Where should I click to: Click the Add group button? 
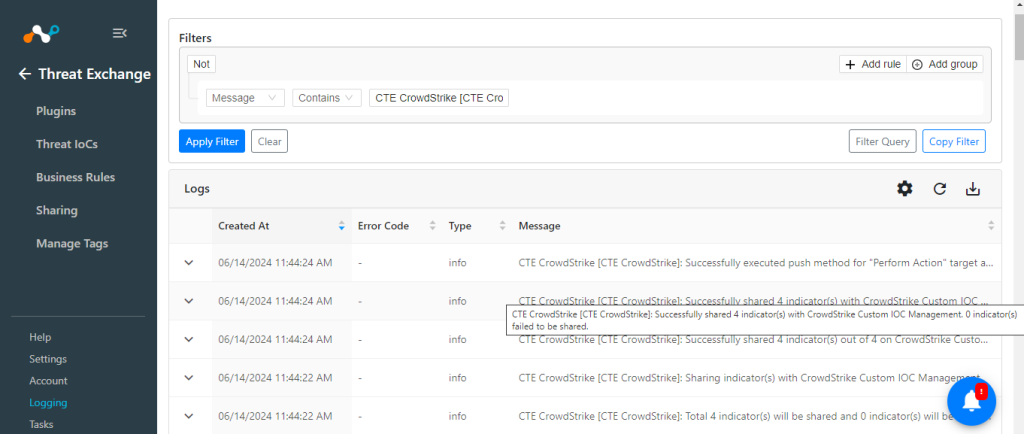pyautogui.click(x=945, y=64)
